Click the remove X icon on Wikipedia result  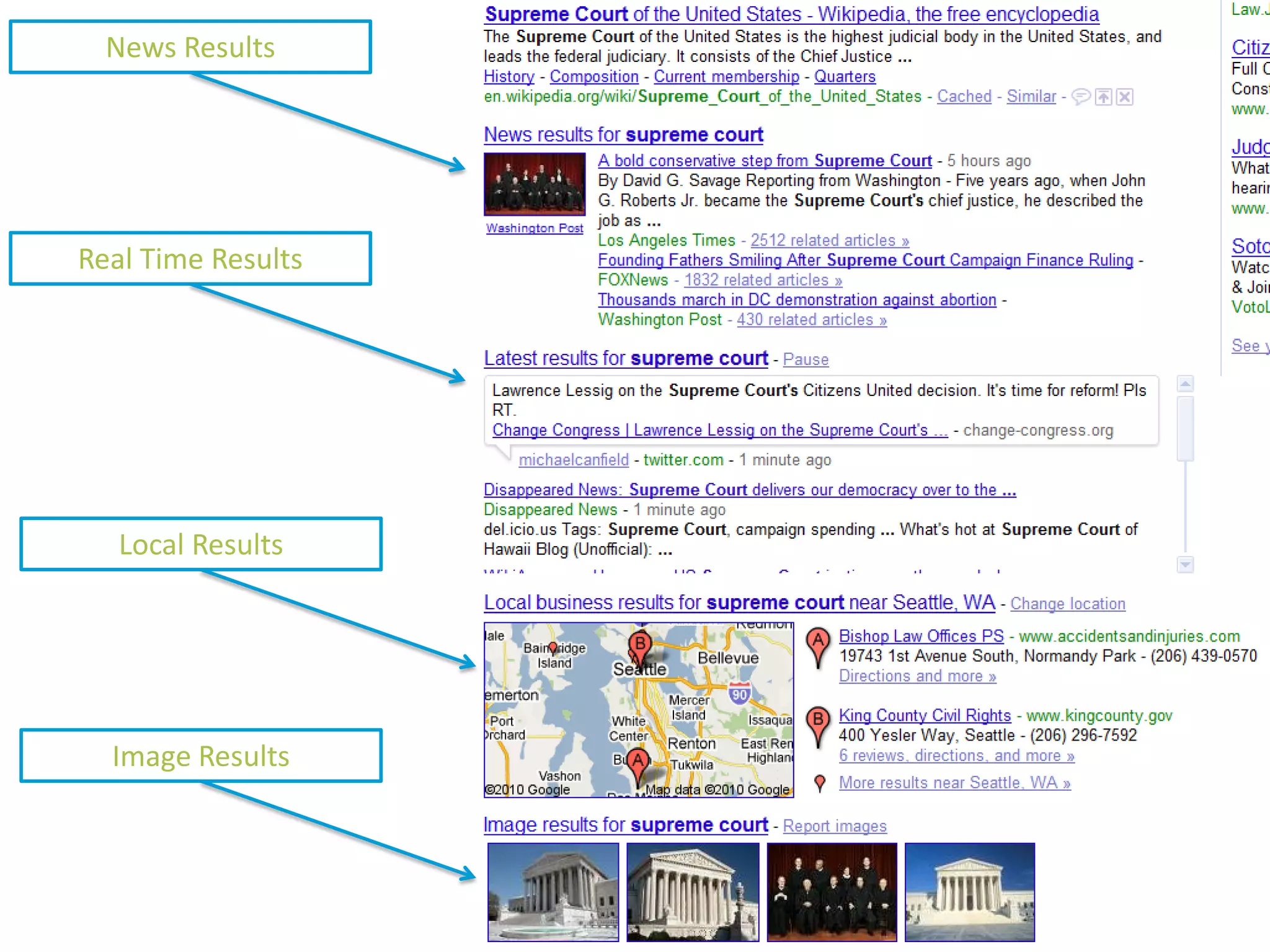coord(1125,97)
